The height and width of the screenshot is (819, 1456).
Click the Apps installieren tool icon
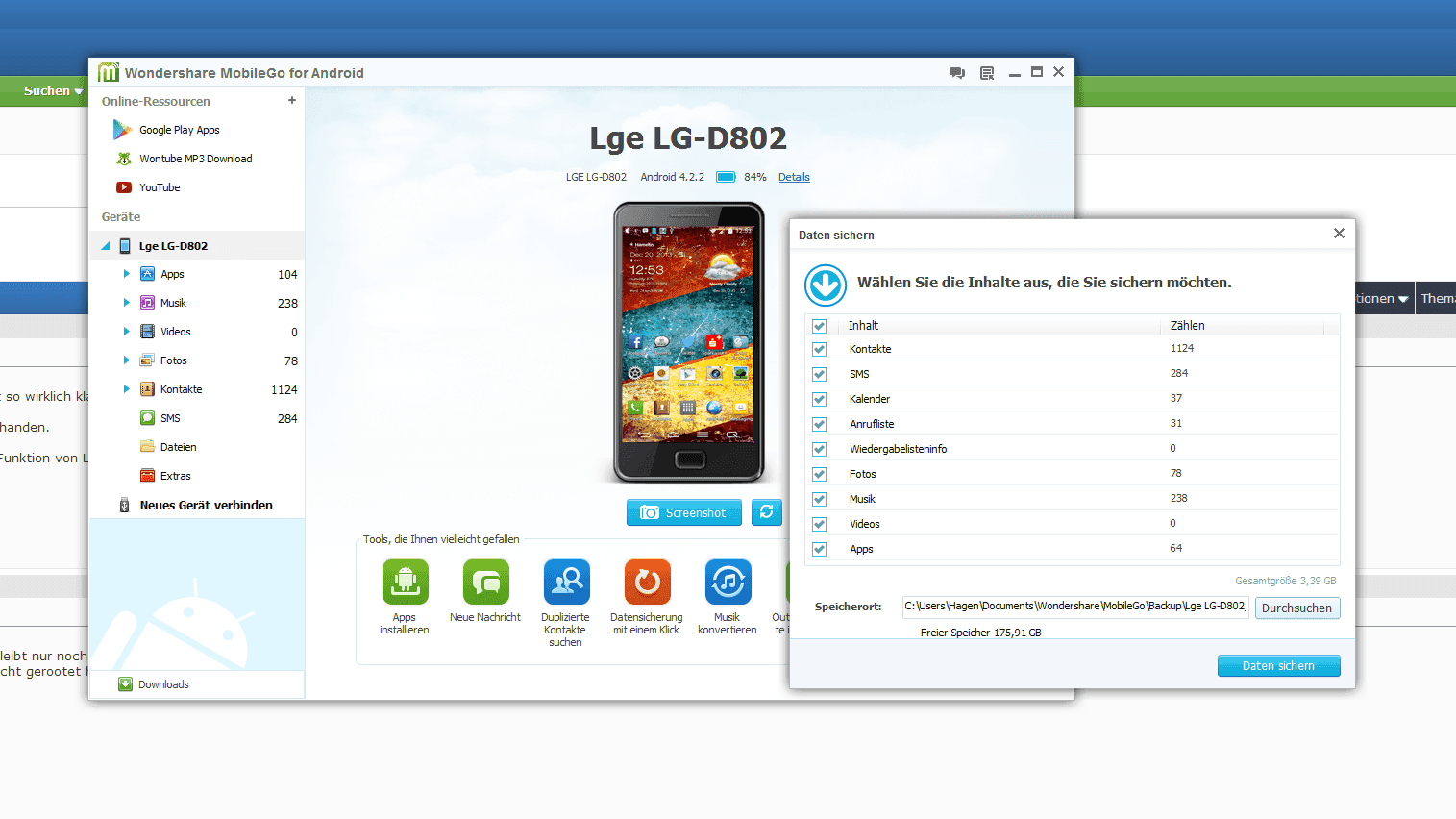click(405, 582)
